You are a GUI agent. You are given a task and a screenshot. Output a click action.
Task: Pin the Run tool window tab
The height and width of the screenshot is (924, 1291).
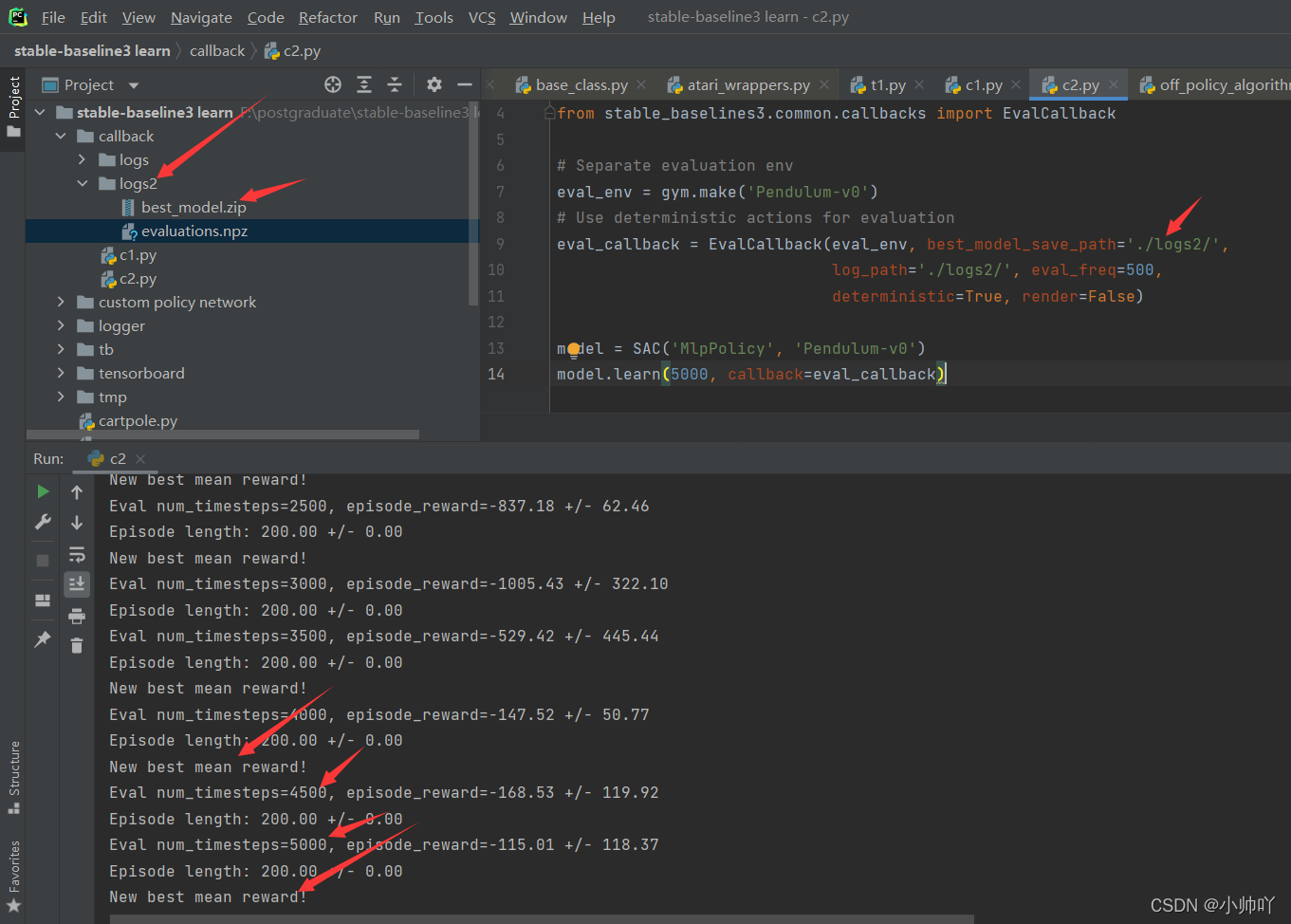(42, 638)
